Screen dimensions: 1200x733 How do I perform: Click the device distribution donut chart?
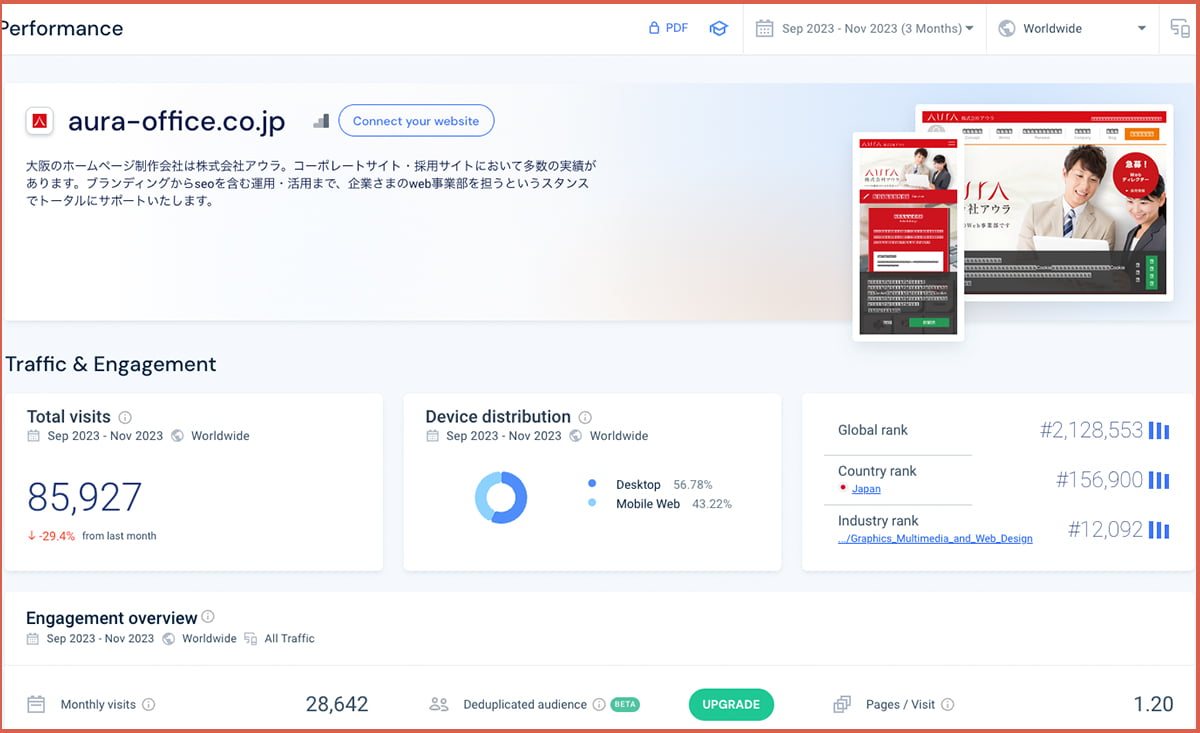[x=501, y=497]
